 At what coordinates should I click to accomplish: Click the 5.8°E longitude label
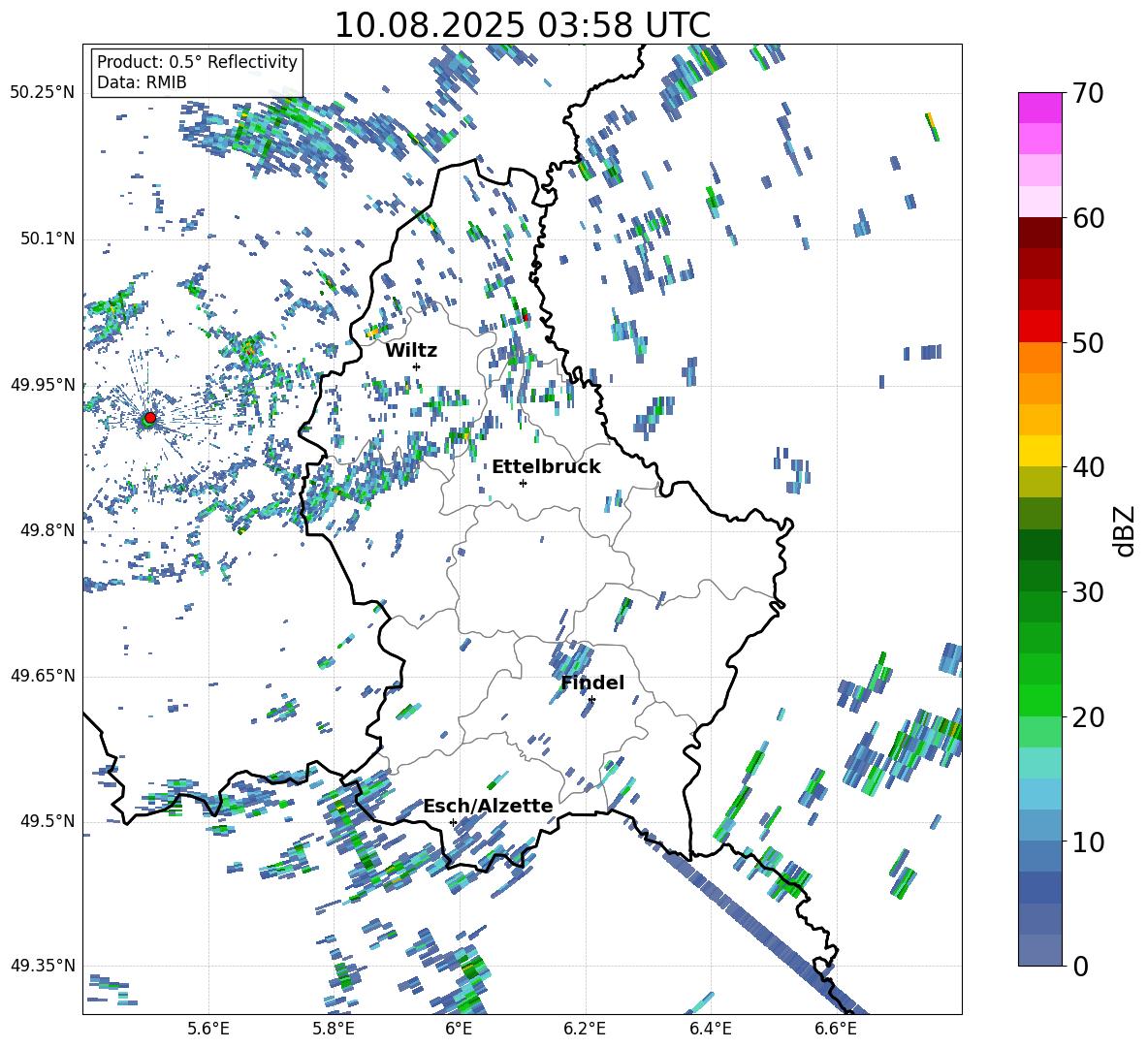pos(334,1030)
